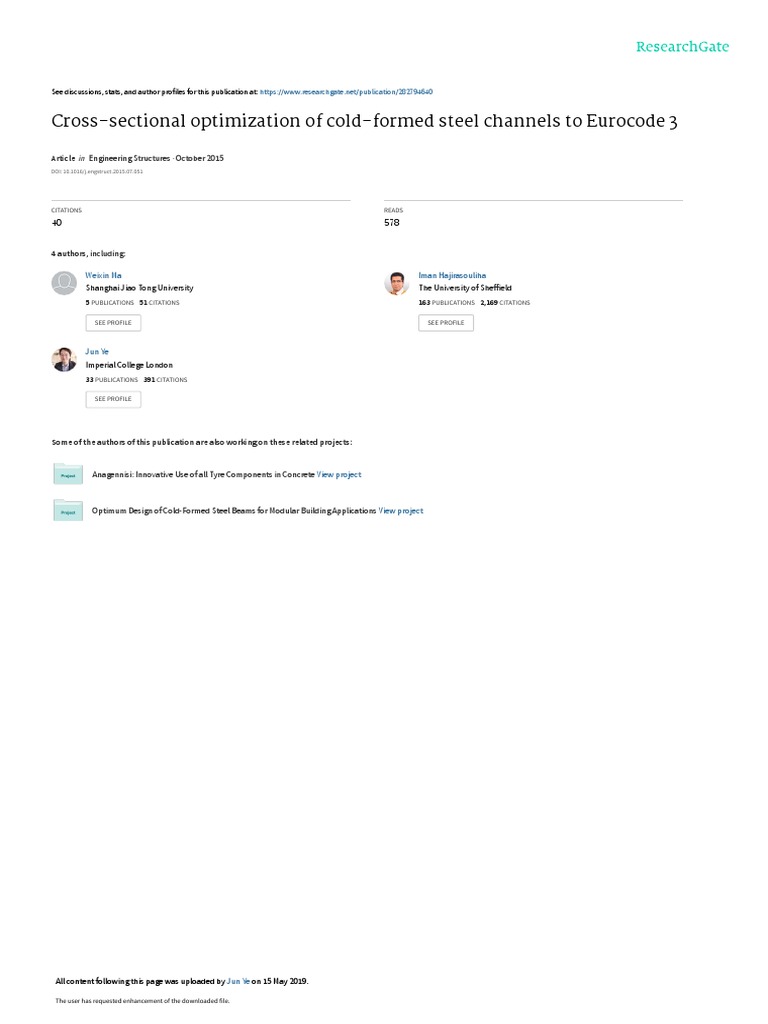The width and height of the screenshot is (768, 1024).
Task: Click the Jun Ye uploader link at bottom
Action: 238,981
